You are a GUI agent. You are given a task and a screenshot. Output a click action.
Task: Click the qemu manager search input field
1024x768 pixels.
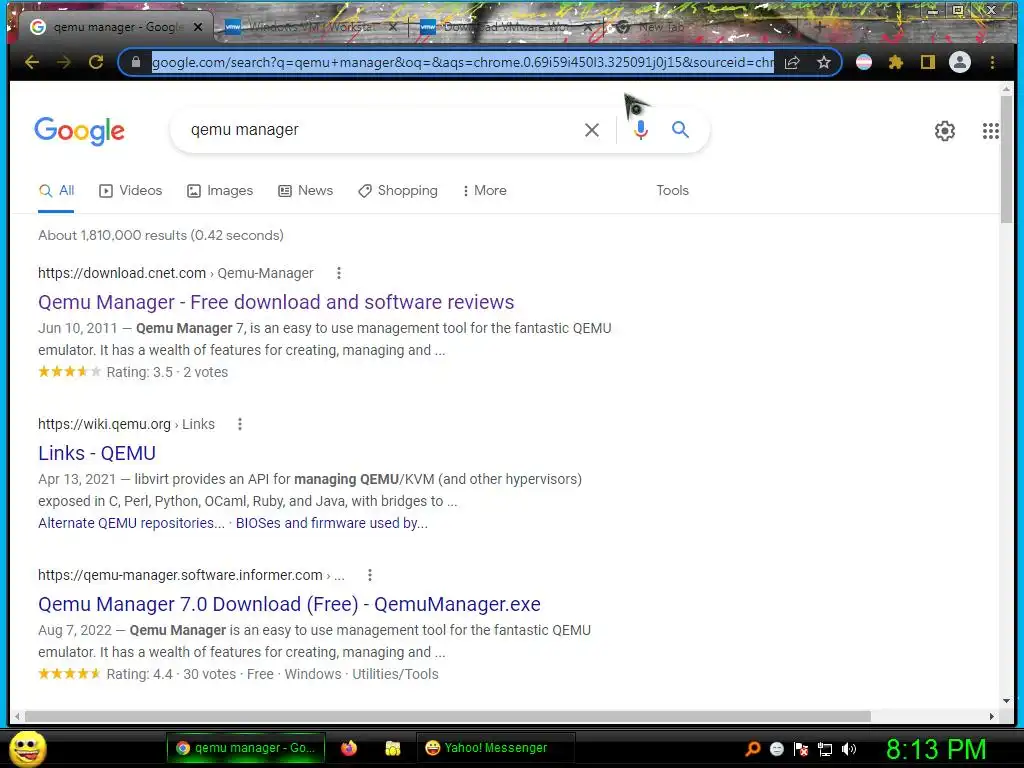pyautogui.click(x=379, y=130)
